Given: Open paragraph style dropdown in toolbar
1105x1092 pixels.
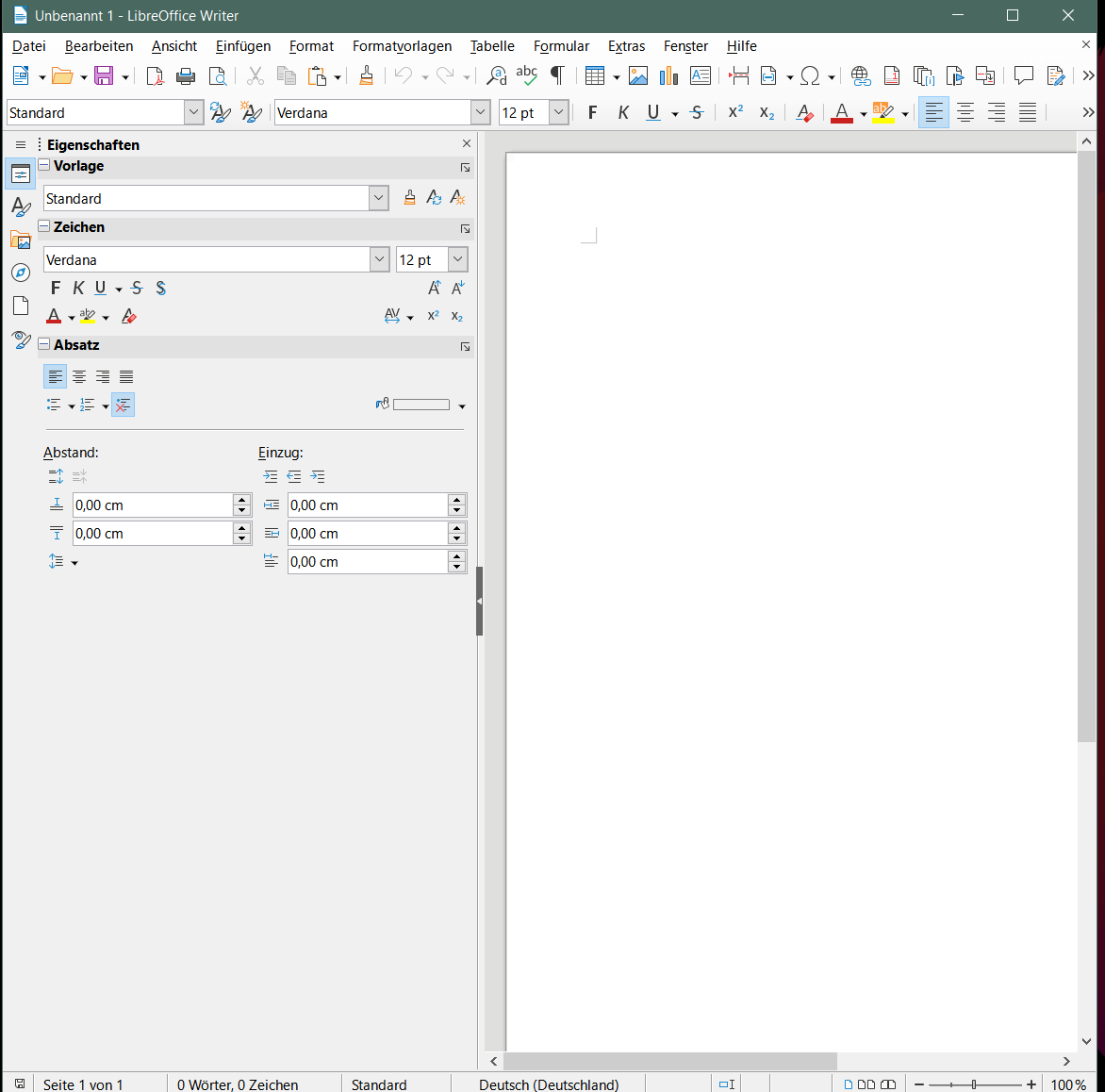Looking at the screenshot, I should click(x=194, y=112).
